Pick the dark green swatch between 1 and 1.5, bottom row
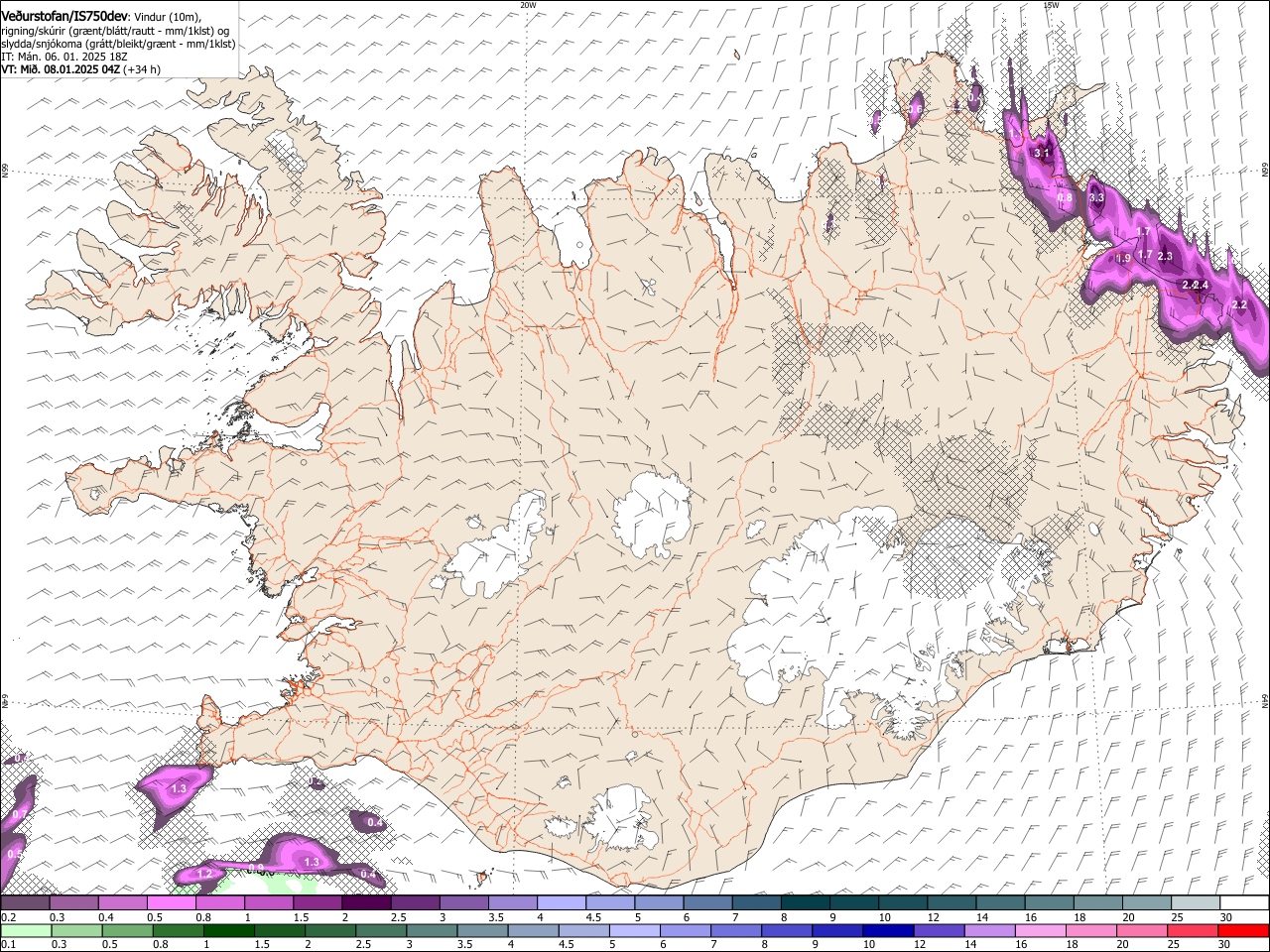Screen dimensions: 1270x952 pyautogui.click(x=228, y=931)
